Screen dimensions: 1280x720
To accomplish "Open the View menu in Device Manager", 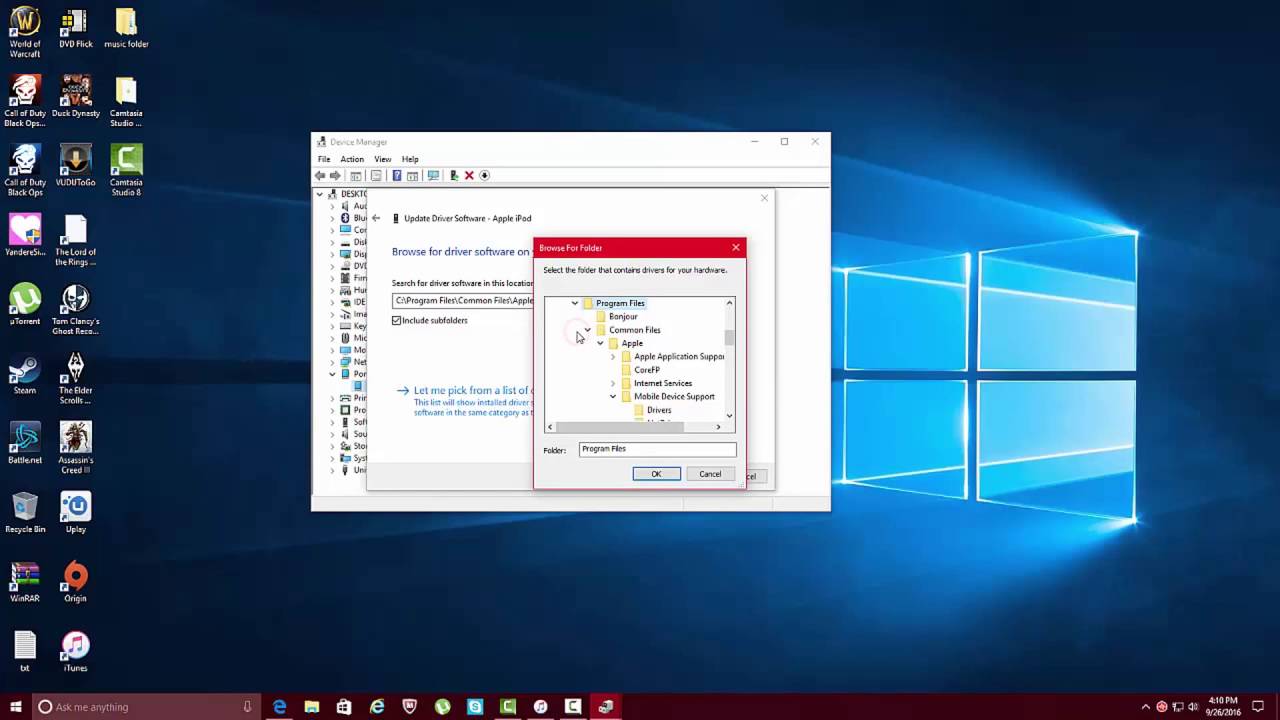I will (383, 159).
